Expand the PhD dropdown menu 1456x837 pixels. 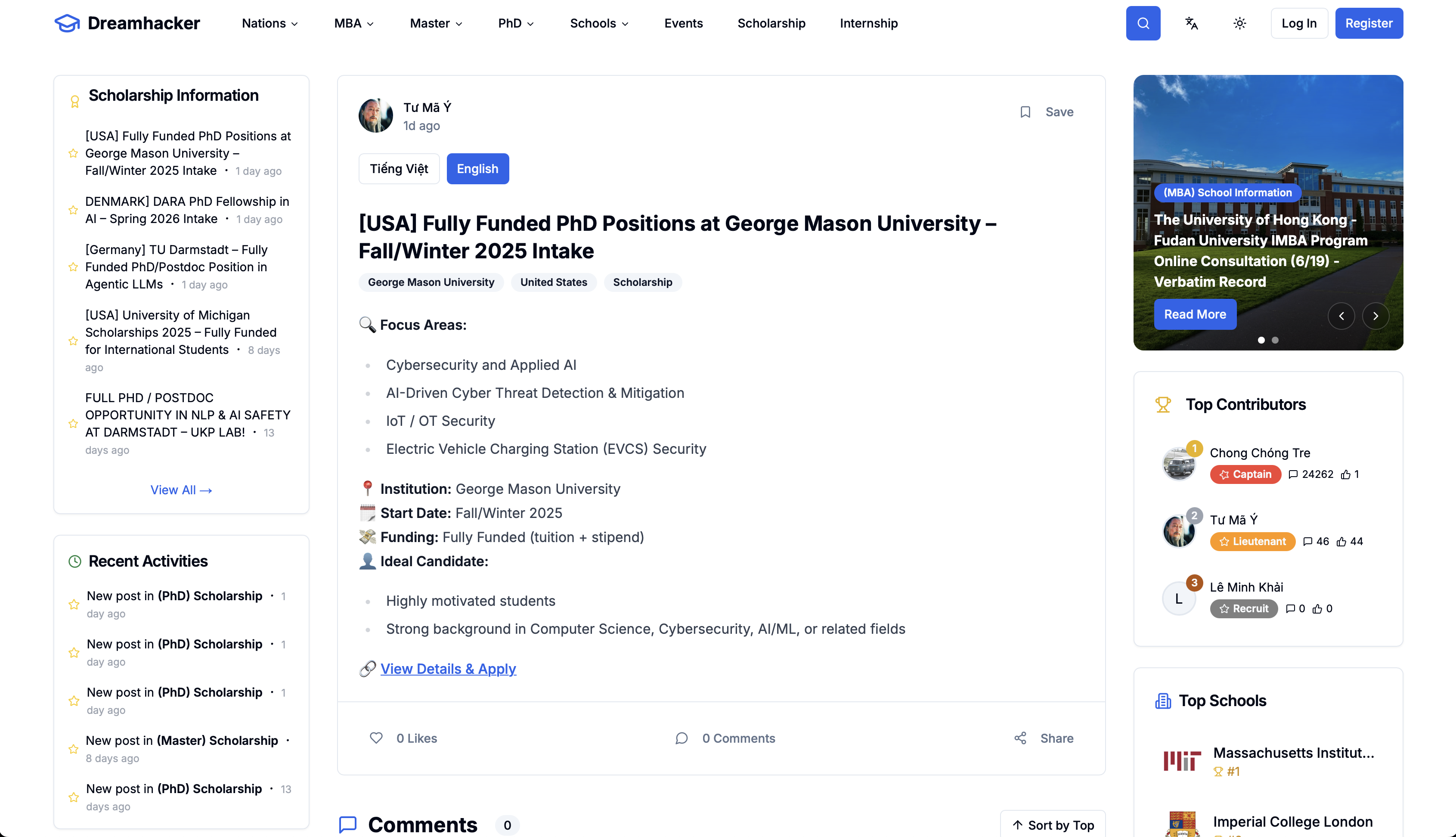point(516,23)
